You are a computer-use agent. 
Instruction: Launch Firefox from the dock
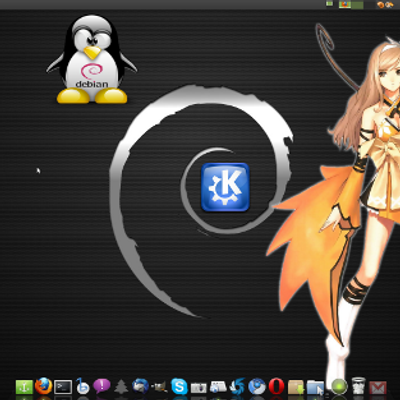point(44,386)
